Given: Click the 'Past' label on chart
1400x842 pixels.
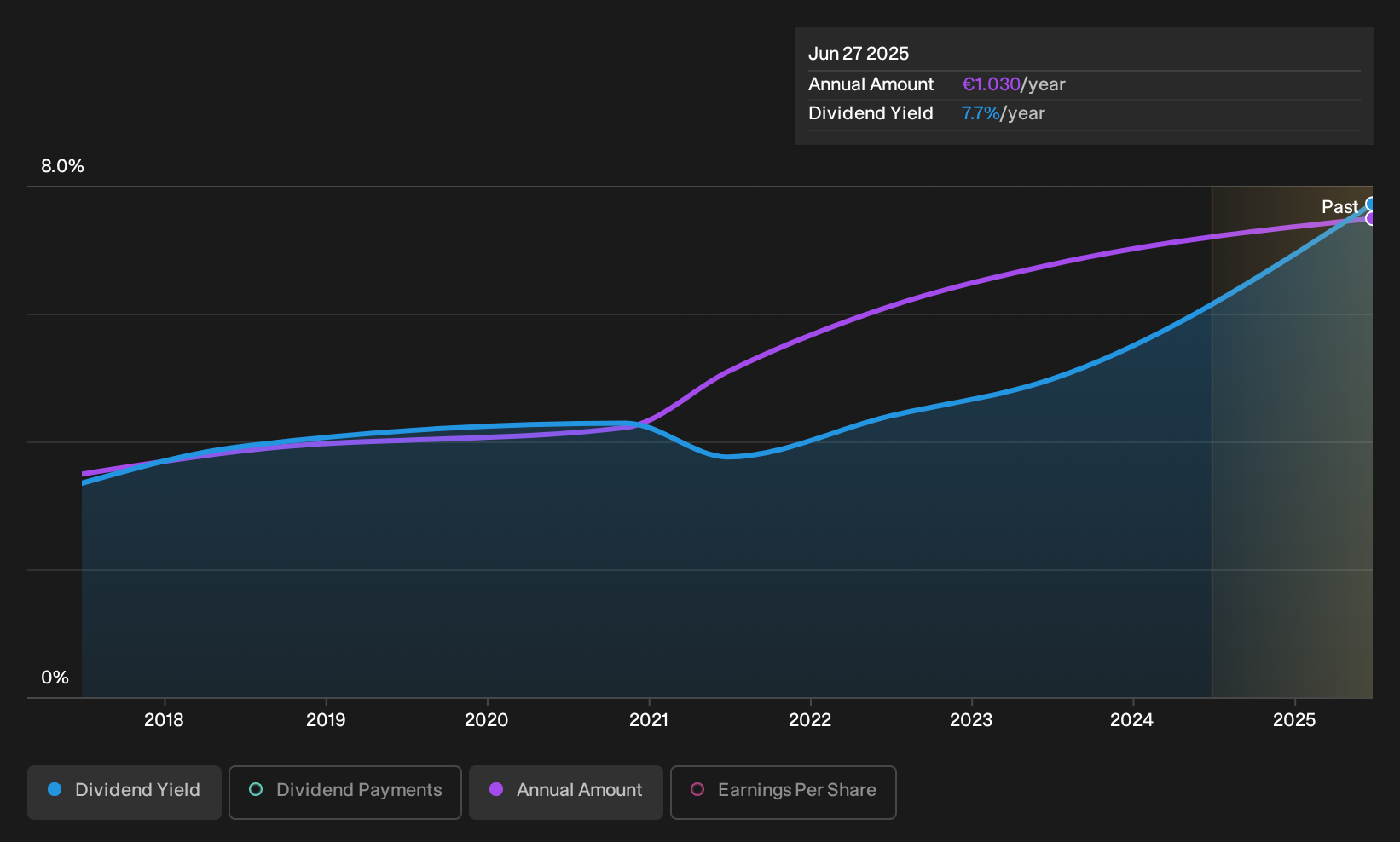Looking at the screenshot, I should point(1339,207).
